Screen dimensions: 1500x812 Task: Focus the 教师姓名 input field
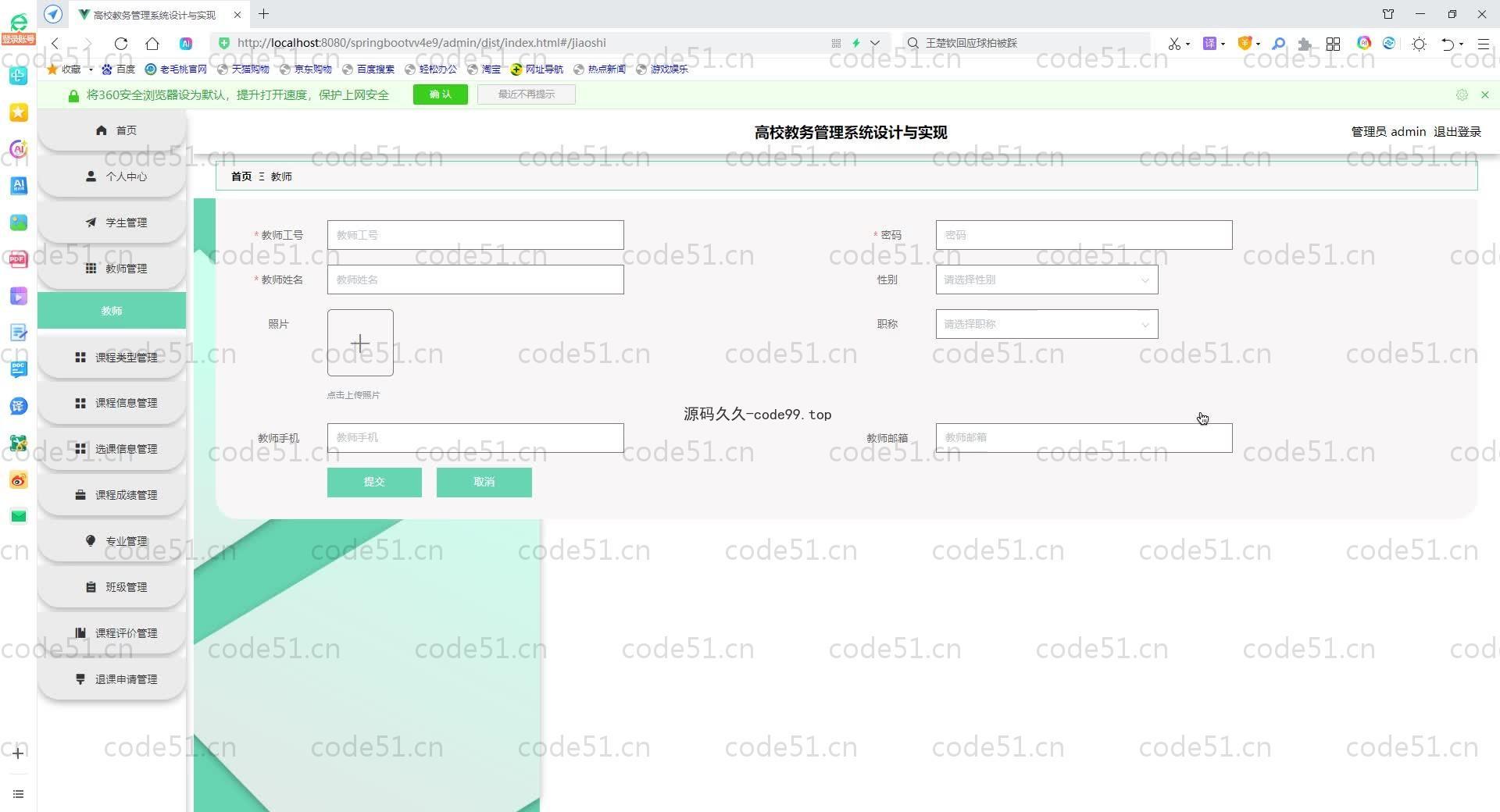click(x=475, y=280)
